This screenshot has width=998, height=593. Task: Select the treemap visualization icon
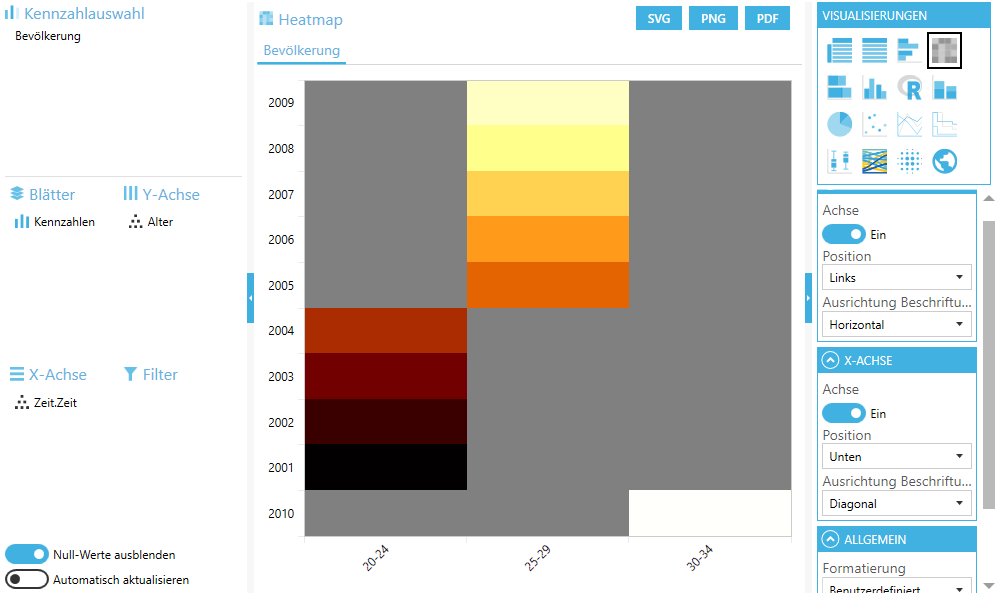839,87
